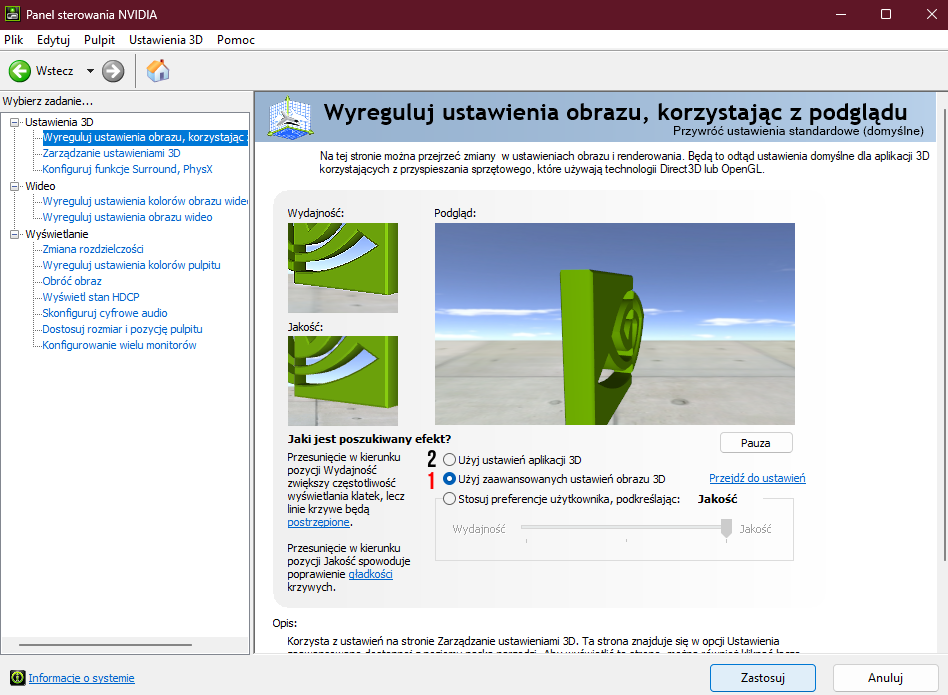
Task: Open the Pomoc menu
Action: [x=236, y=40]
